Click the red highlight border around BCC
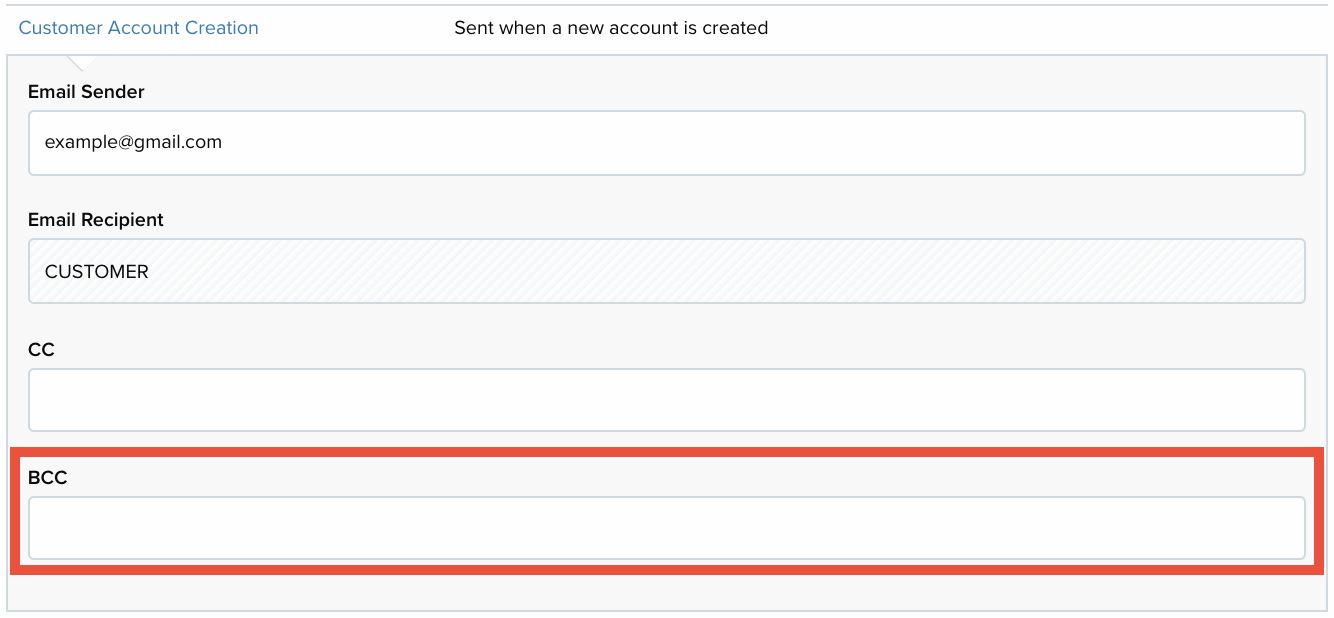Viewport: 1334px width, 618px height. tap(667, 452)
